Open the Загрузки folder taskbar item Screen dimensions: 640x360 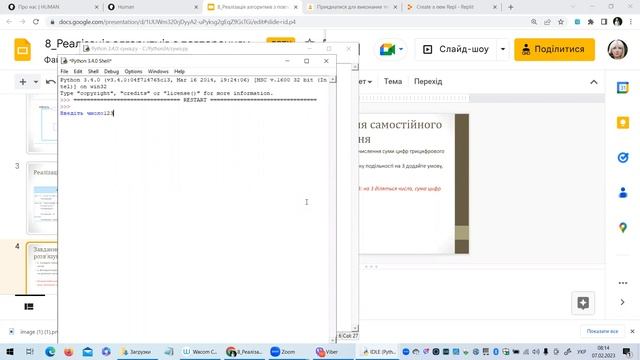coord(137,352)
